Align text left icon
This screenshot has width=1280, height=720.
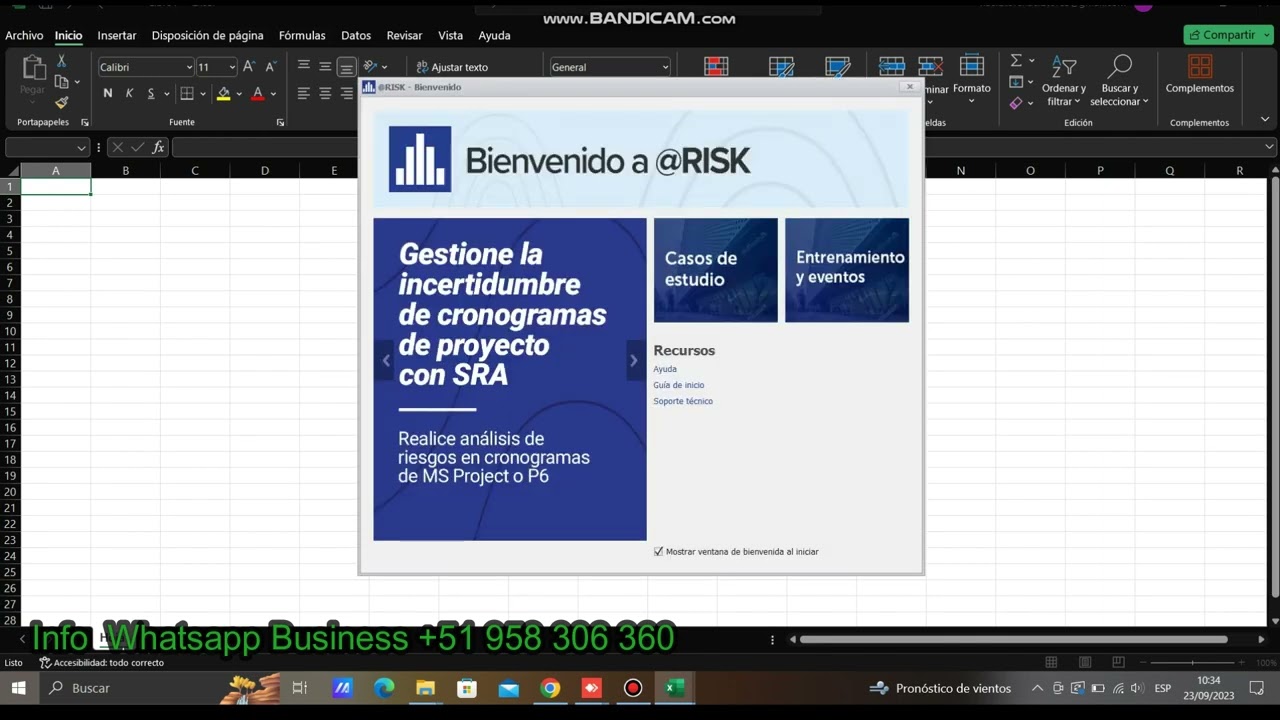[x=304, y=94]
